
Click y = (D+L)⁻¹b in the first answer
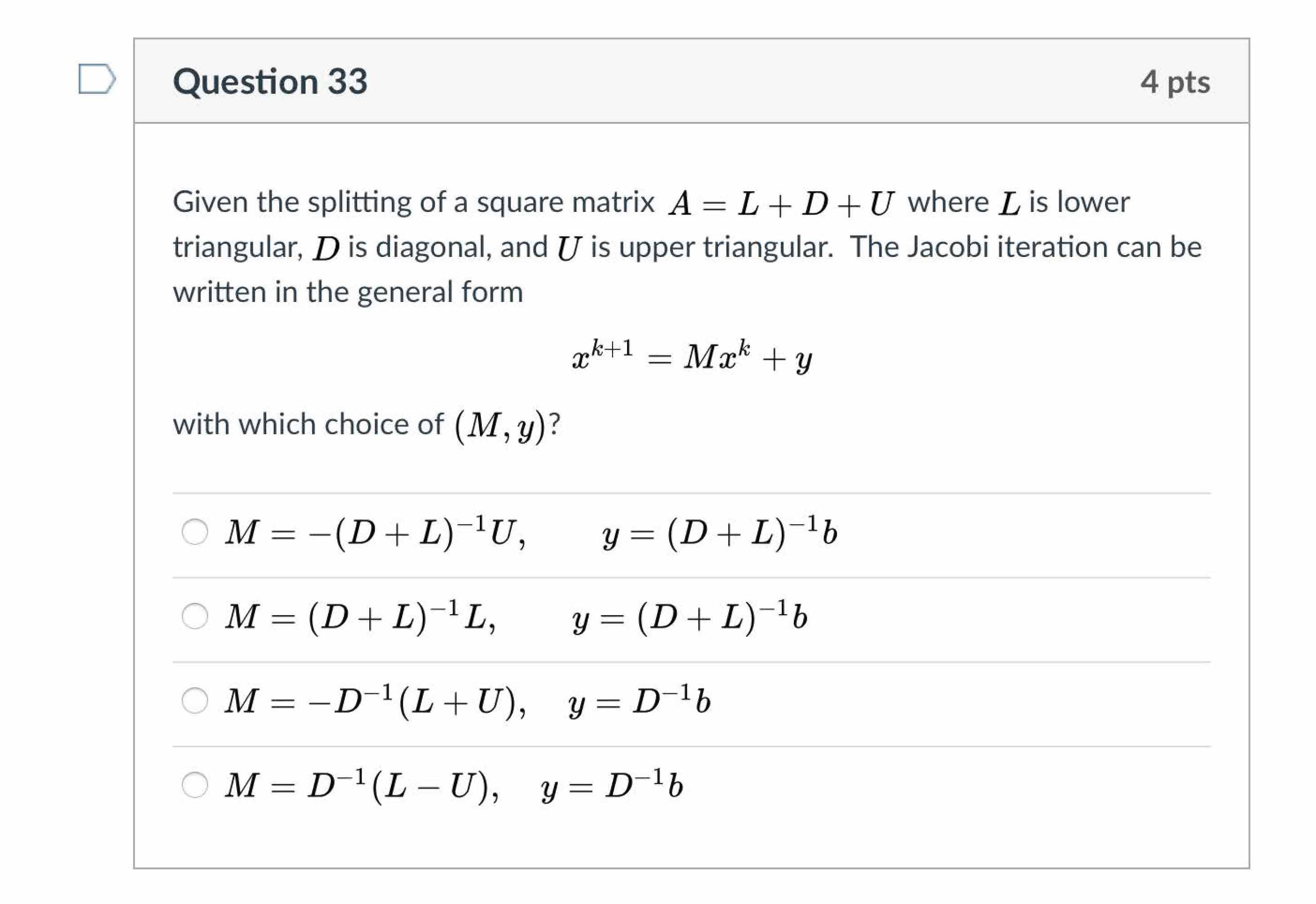[x=719, y=532]
